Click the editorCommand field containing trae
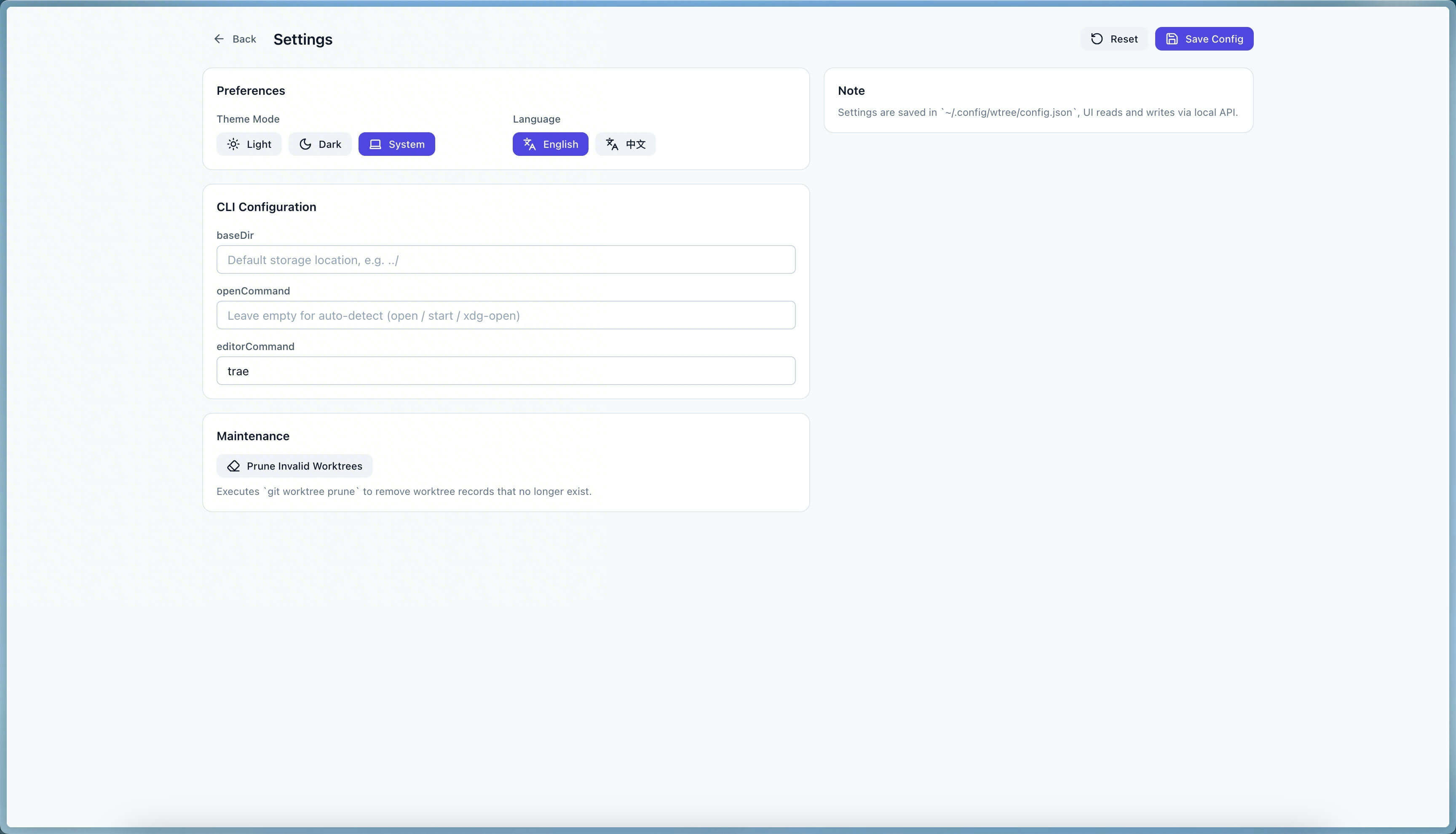 point(506,371)
